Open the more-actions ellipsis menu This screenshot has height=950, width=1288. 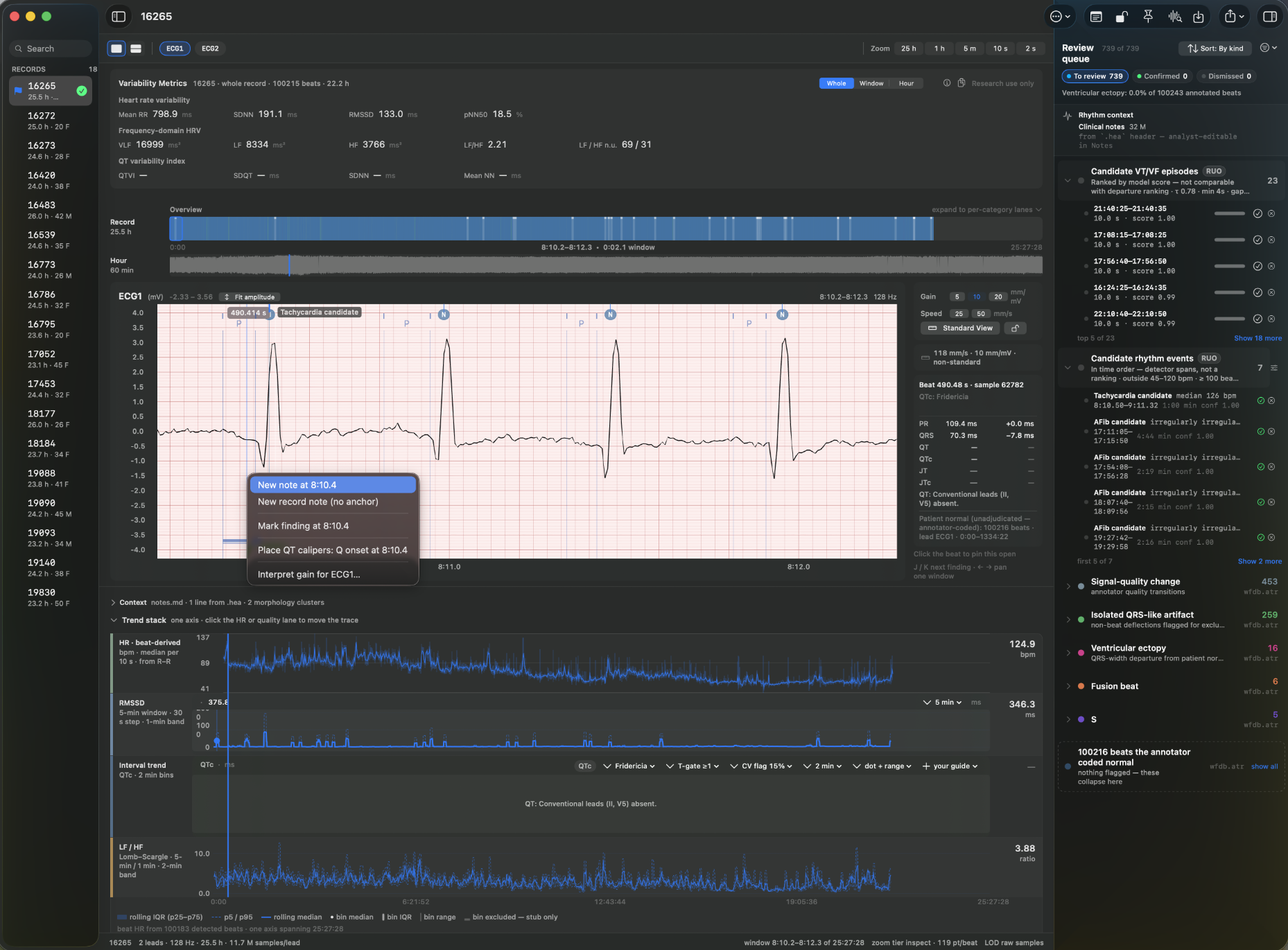coord(1060,17)
